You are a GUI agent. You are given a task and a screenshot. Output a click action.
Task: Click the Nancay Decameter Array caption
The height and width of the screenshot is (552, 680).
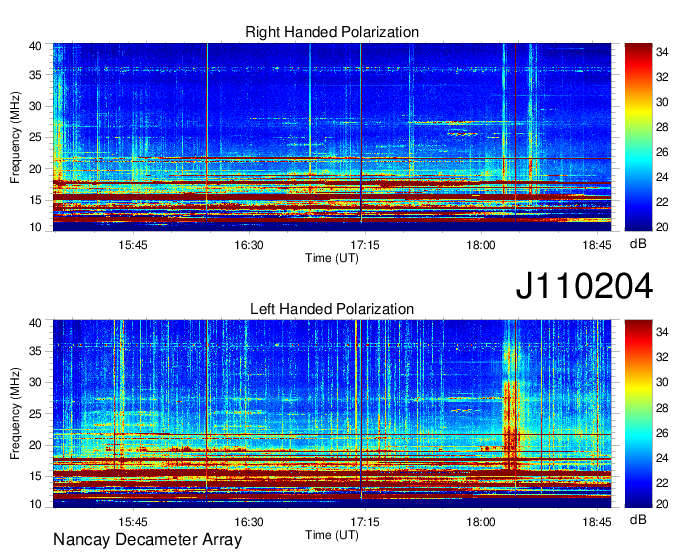(147, 540)
